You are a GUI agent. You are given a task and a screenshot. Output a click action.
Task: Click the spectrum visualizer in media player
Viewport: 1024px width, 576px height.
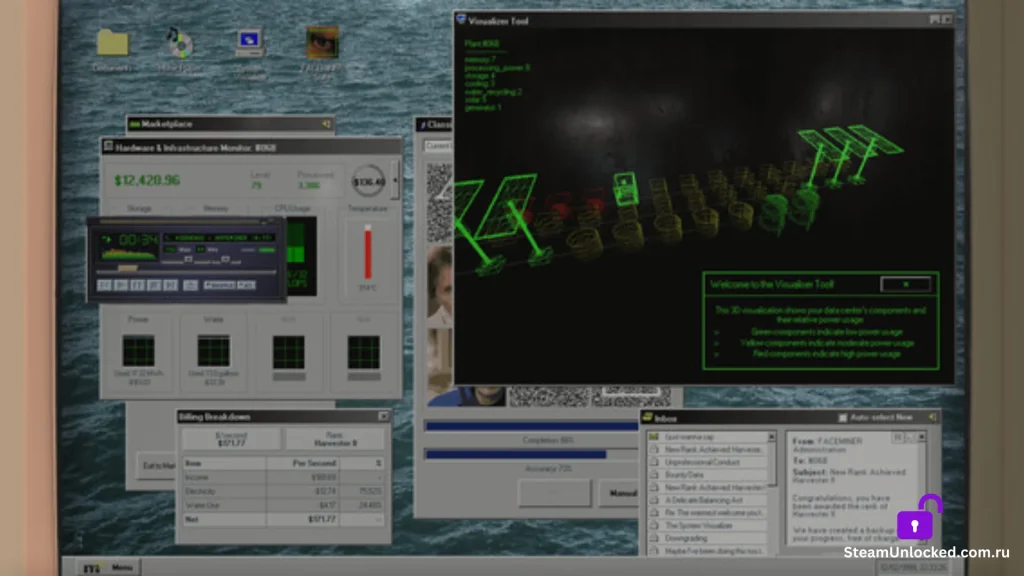(x=128, y=254)
